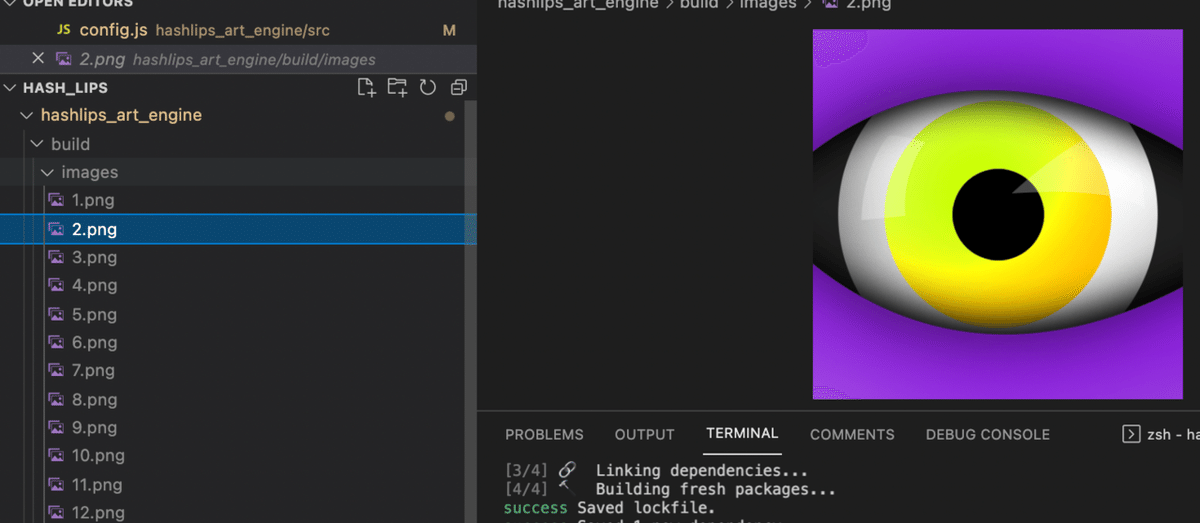Image resolution: width=1200 pixels, height=523 pixels.
Task: Click 'success Saved lockfile.' terminal line
Action: click(x=609, y=508)
